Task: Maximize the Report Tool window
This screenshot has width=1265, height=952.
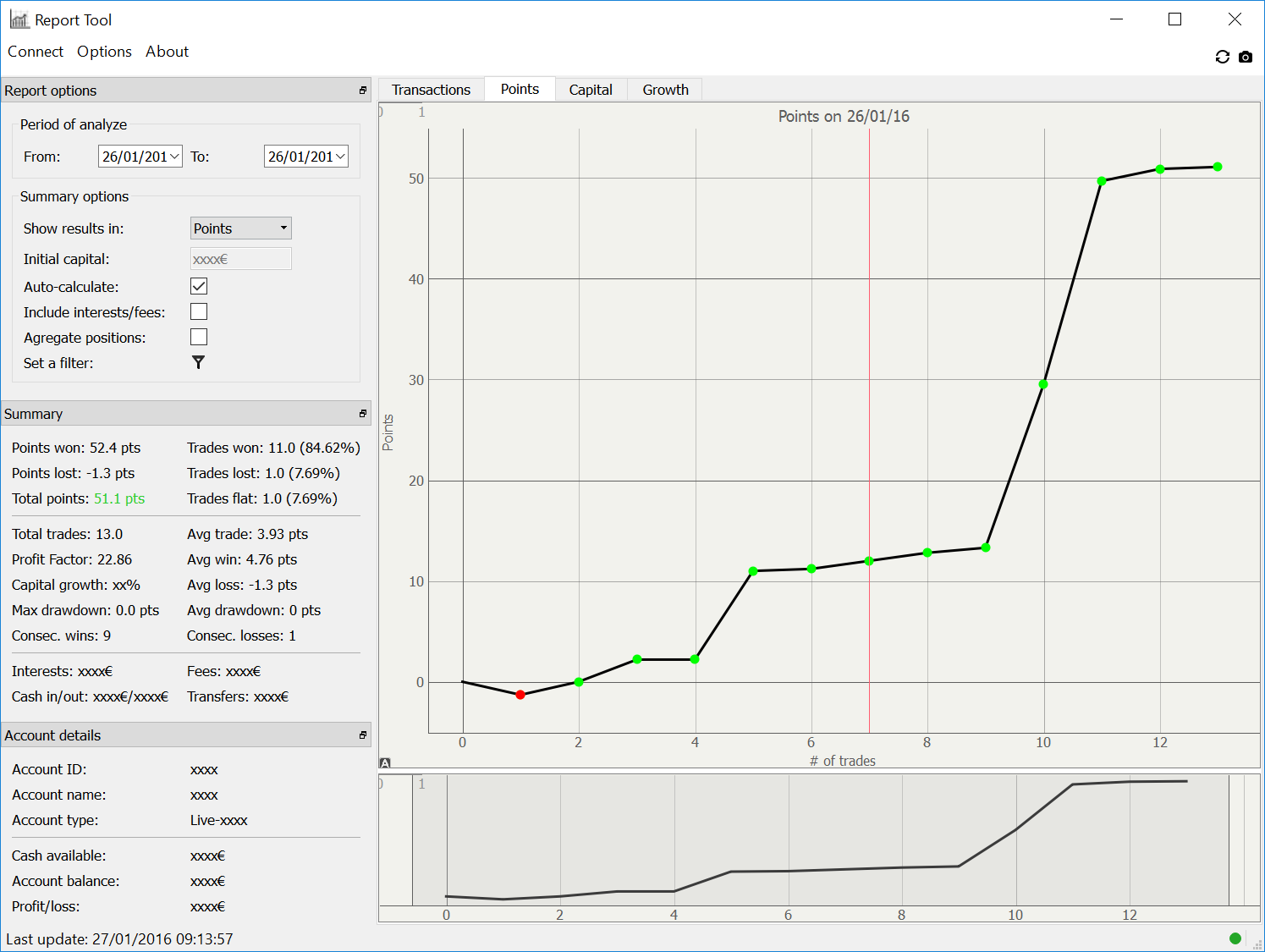Action: click(1174, 19)
